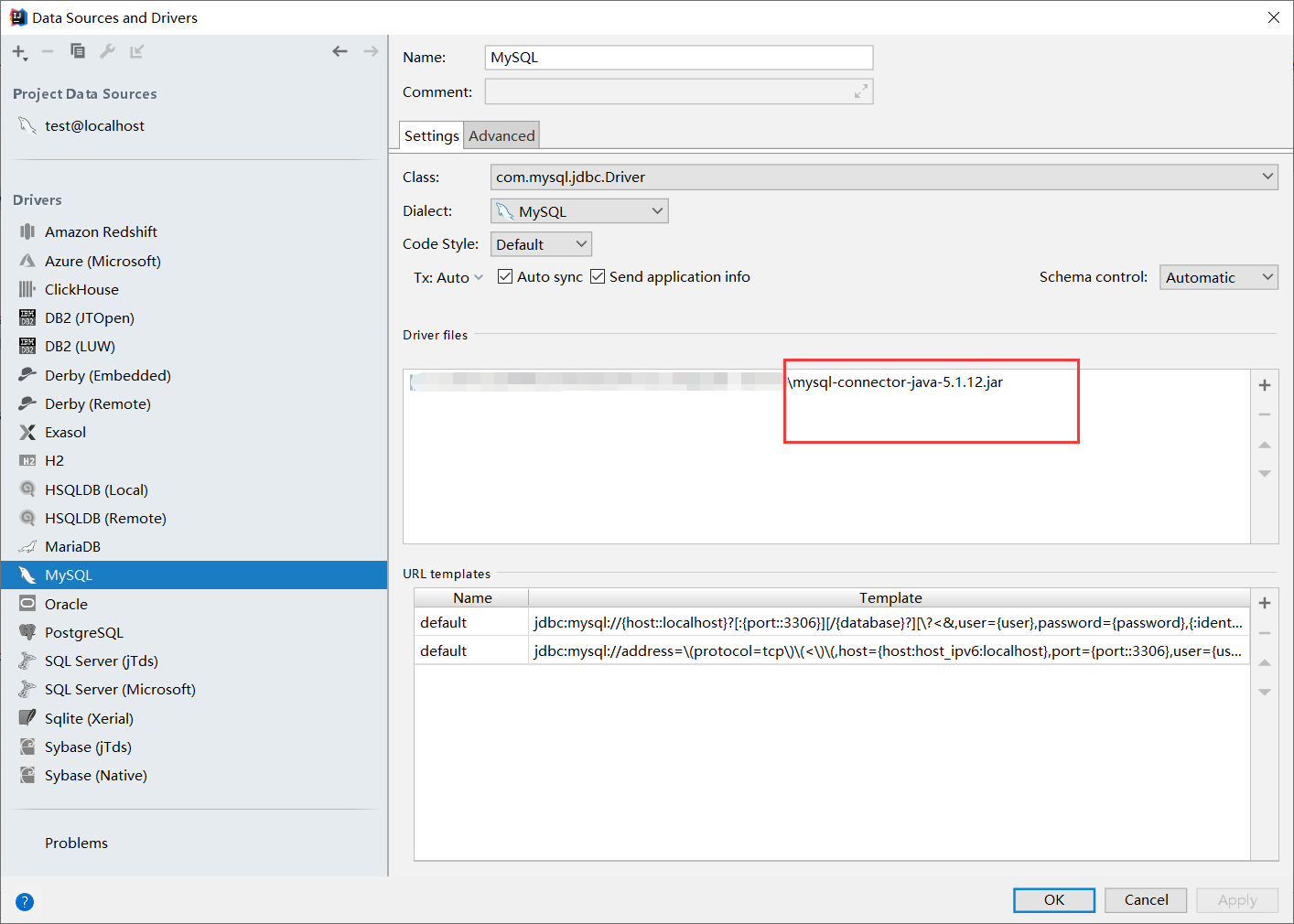Image resolution: width=1294 pixels, height=924 pixels.
Task: Select the MariaDB driver
Action: click(194, 546)
